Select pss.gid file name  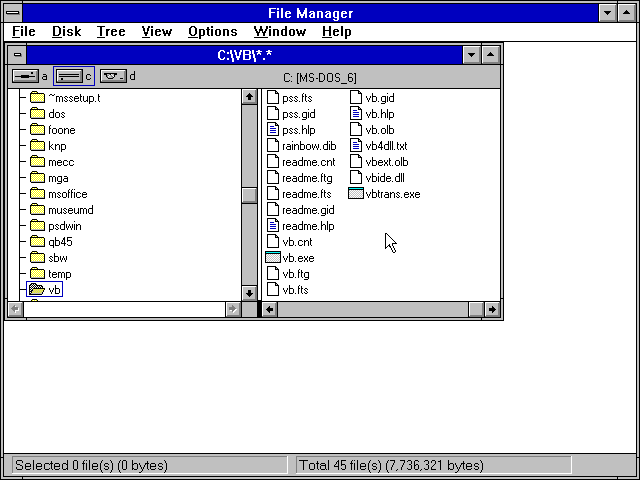[299, 114]
